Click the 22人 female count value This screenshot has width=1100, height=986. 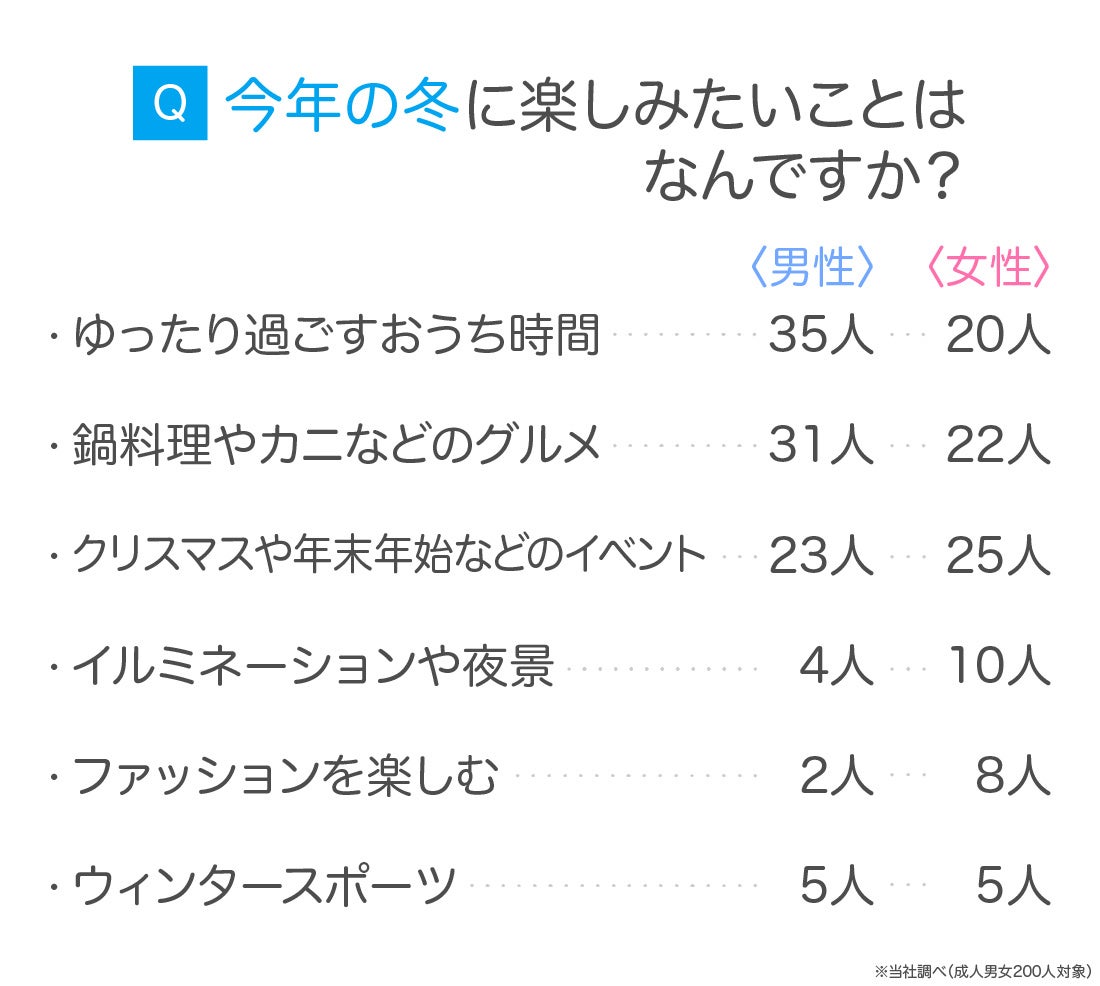pyautogui.click(x=998, y=446)
